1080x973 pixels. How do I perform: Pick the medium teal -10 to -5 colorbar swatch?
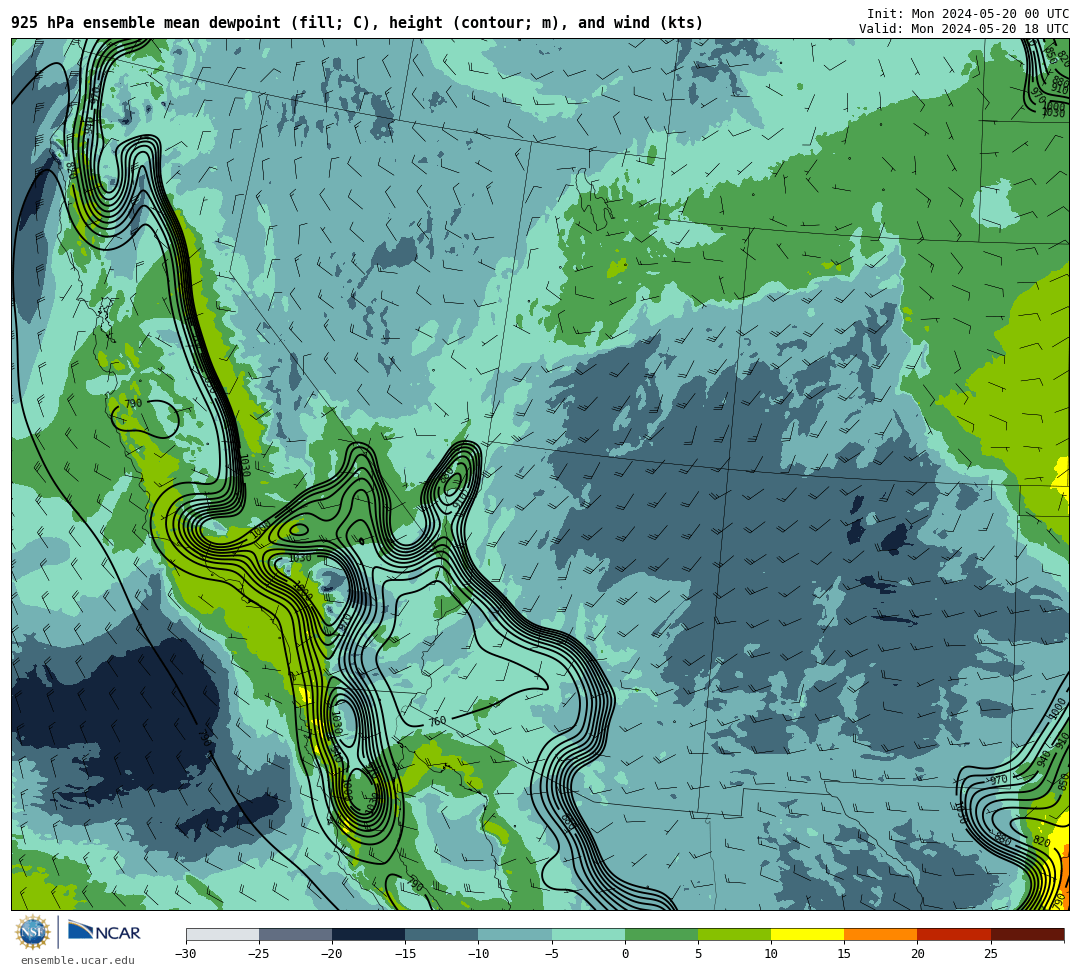coord(515,934)
